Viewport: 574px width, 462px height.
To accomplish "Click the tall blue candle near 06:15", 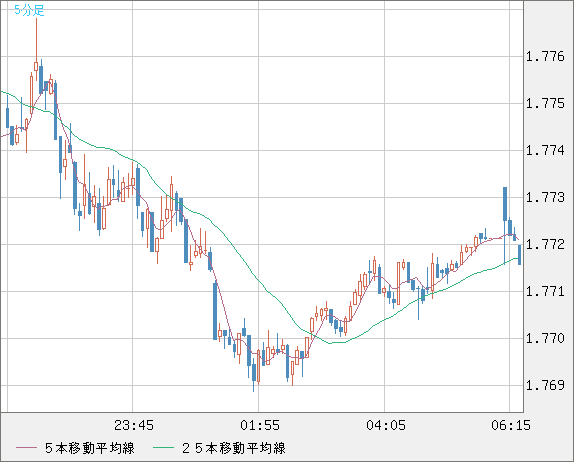I will point(505,204).
